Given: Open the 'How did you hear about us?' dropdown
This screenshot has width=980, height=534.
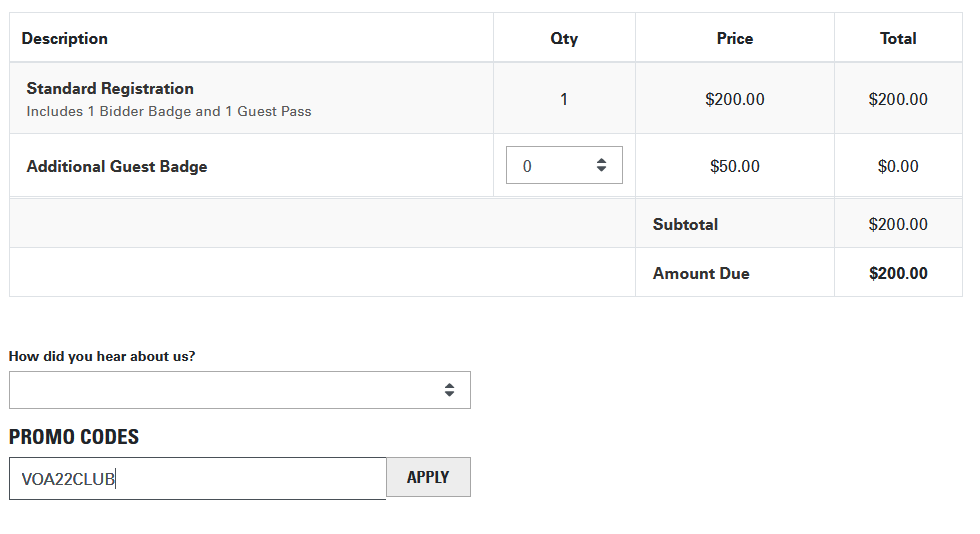Looking at the screenshot, I should pos(240,390).
